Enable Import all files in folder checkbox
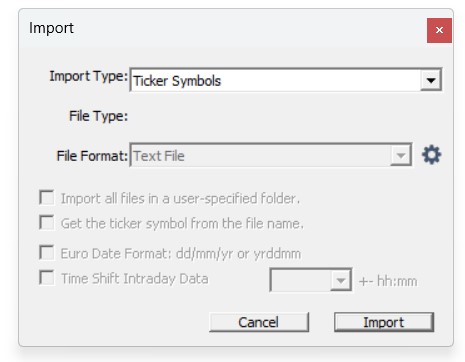The height and width of the screenshot is (362, 465). (47, 197)
